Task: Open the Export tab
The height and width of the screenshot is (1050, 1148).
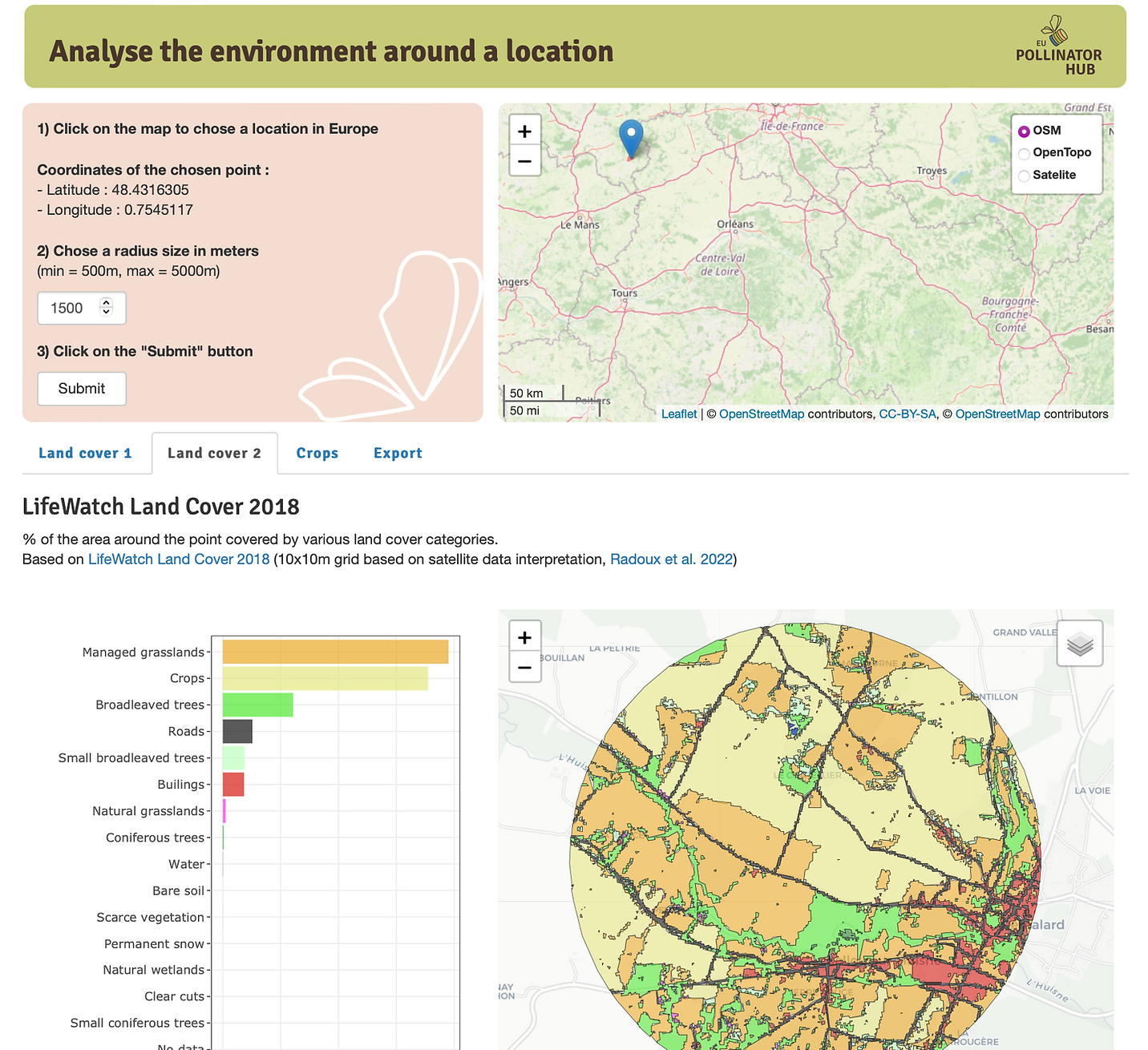Action: [x=398, y=453]
